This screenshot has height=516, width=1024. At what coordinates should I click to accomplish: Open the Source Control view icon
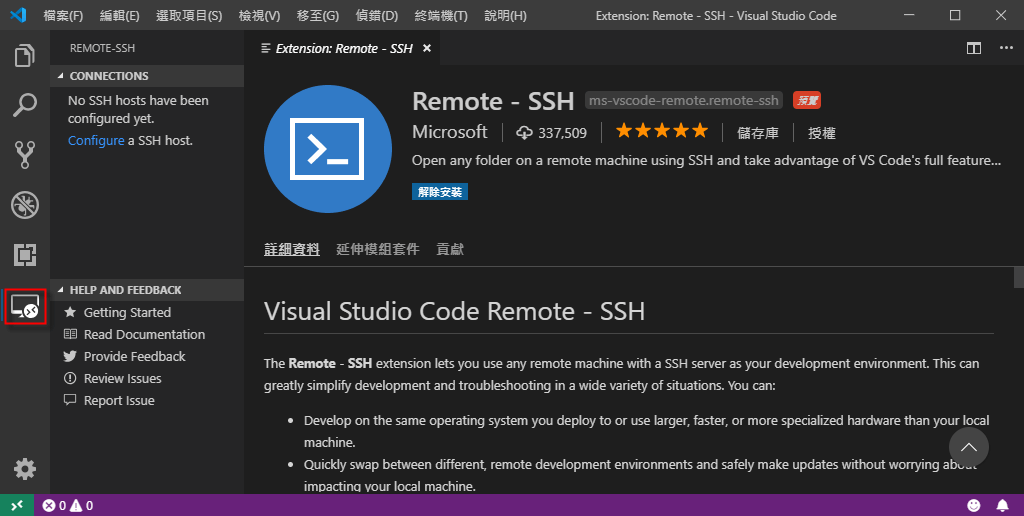click(x=25, y=155)
